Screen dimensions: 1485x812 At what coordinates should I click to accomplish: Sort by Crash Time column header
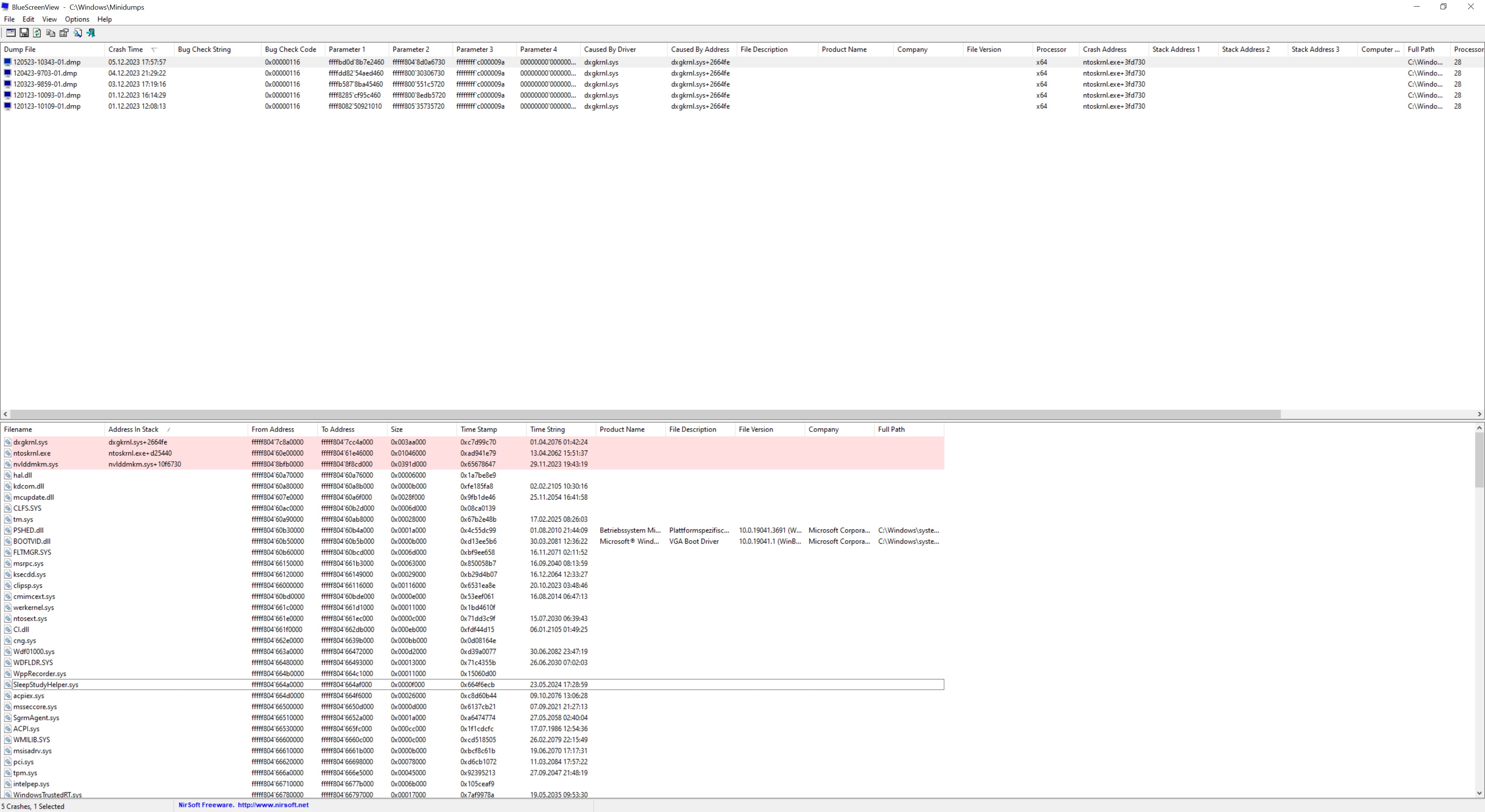[x=126, y=49]
